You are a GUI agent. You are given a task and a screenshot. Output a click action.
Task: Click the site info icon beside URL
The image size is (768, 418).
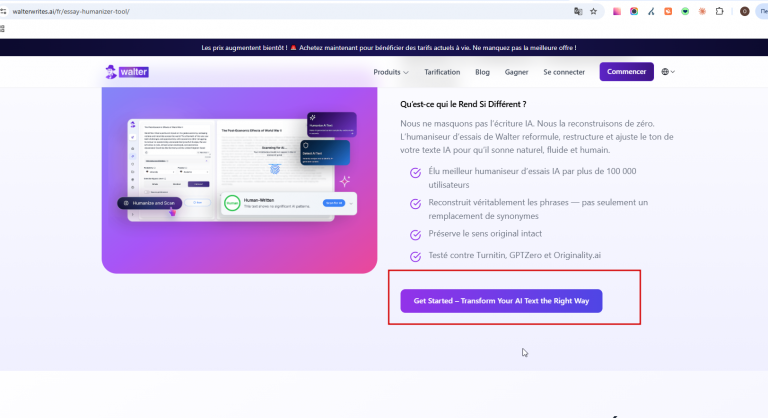[x=3, y=11]
